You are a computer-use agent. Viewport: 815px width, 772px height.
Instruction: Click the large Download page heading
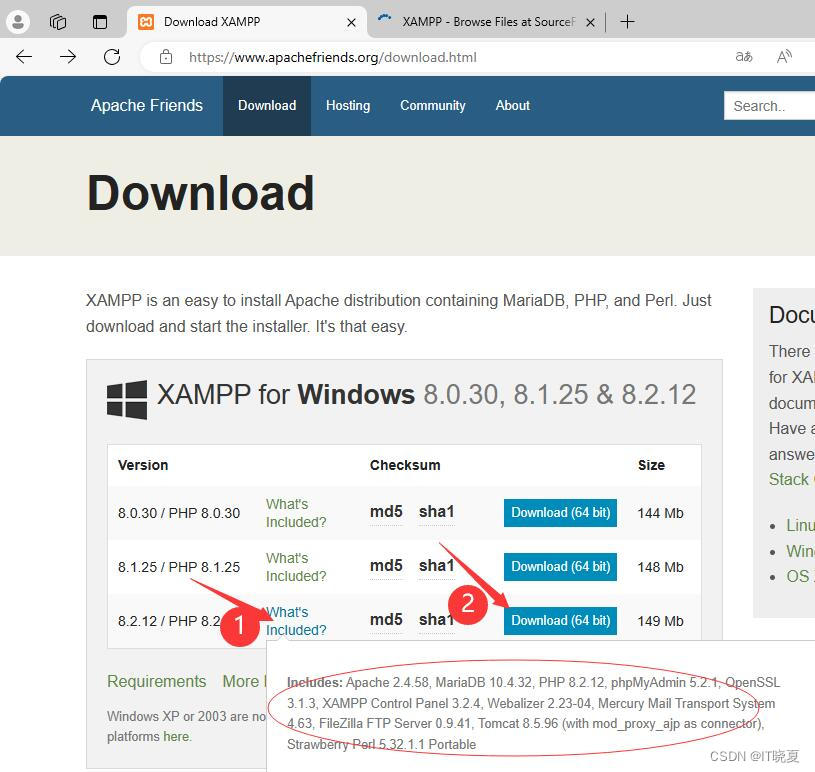click(x=201, y=193)
